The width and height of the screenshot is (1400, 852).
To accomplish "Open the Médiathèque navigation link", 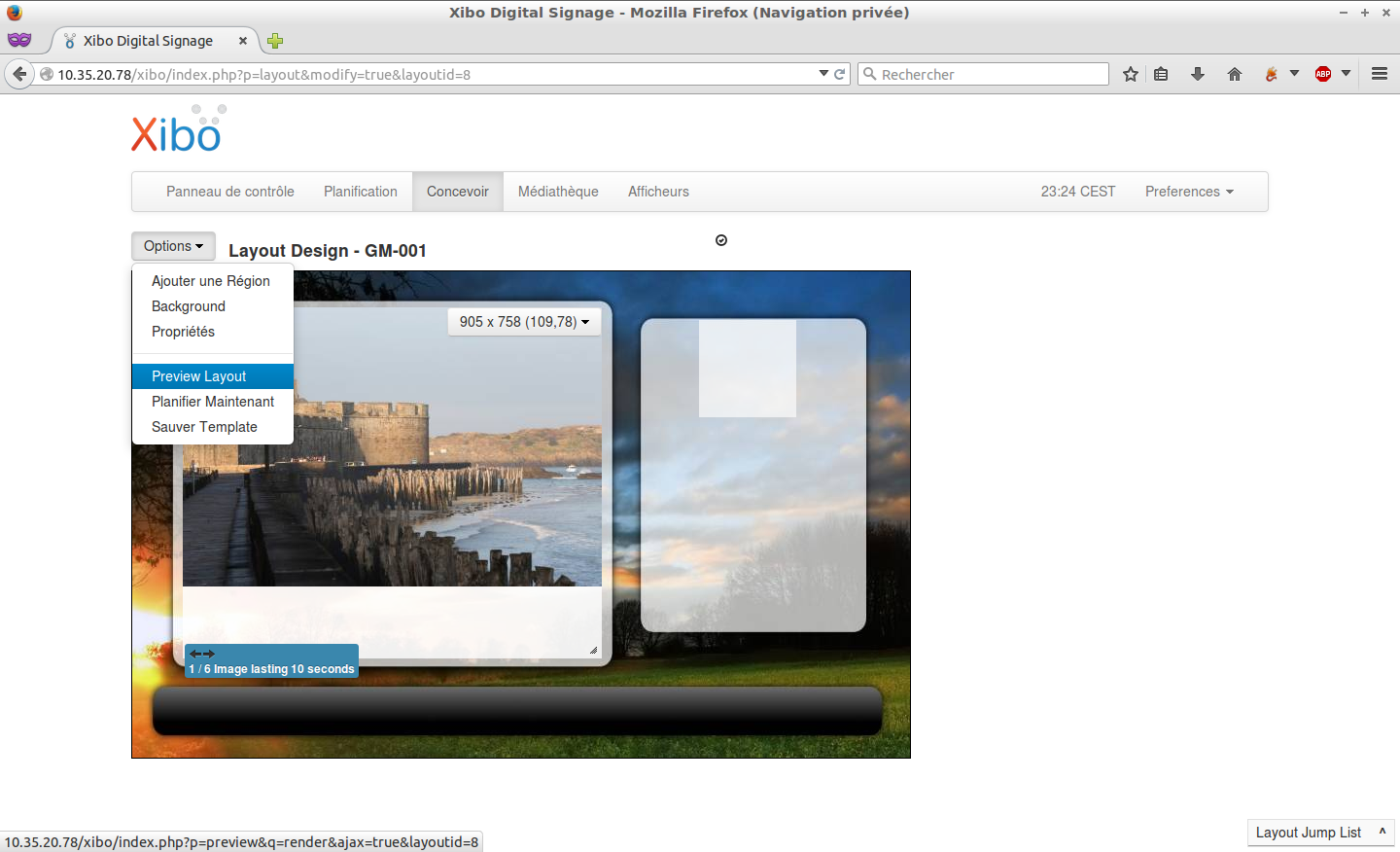I will (558, 192).
